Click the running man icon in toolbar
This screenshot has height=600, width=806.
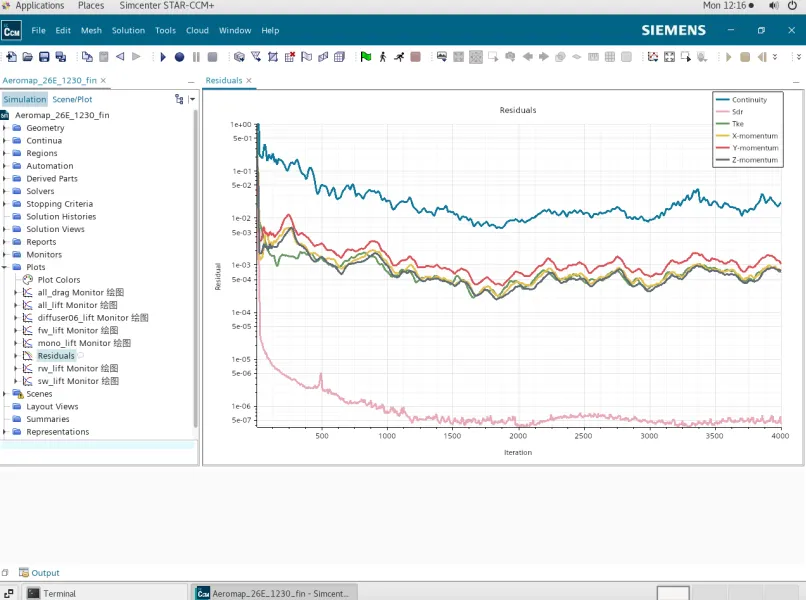point(399,57)
